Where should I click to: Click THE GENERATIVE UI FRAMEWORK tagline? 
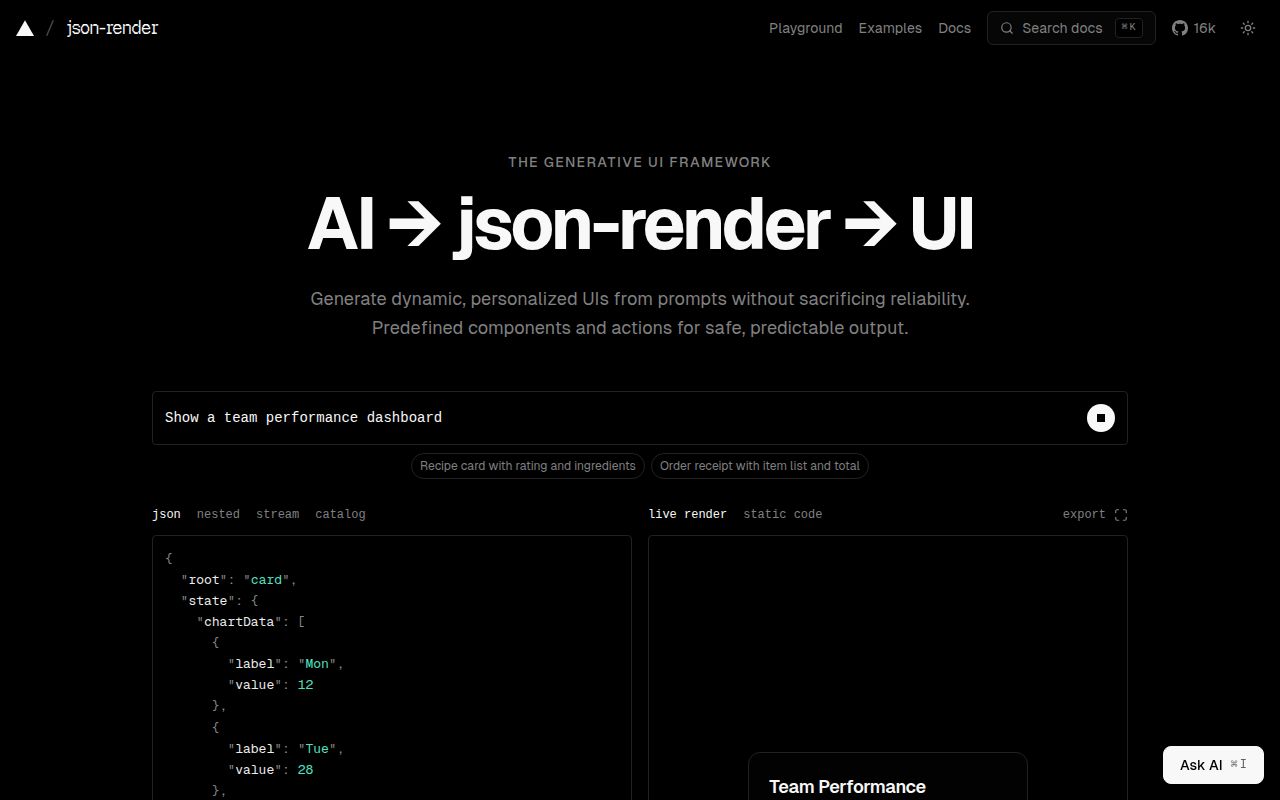point(640,162)
